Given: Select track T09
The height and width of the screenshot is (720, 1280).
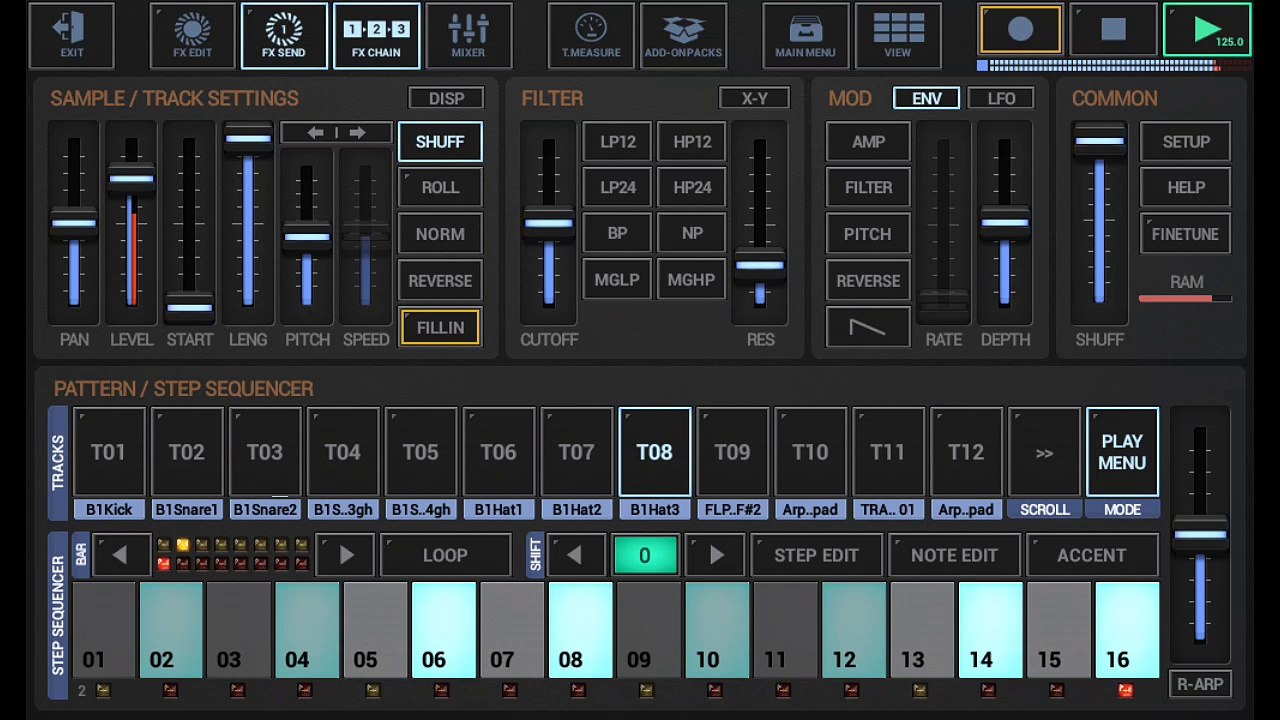Looking at the screenshot, I should tap(733, 452).
